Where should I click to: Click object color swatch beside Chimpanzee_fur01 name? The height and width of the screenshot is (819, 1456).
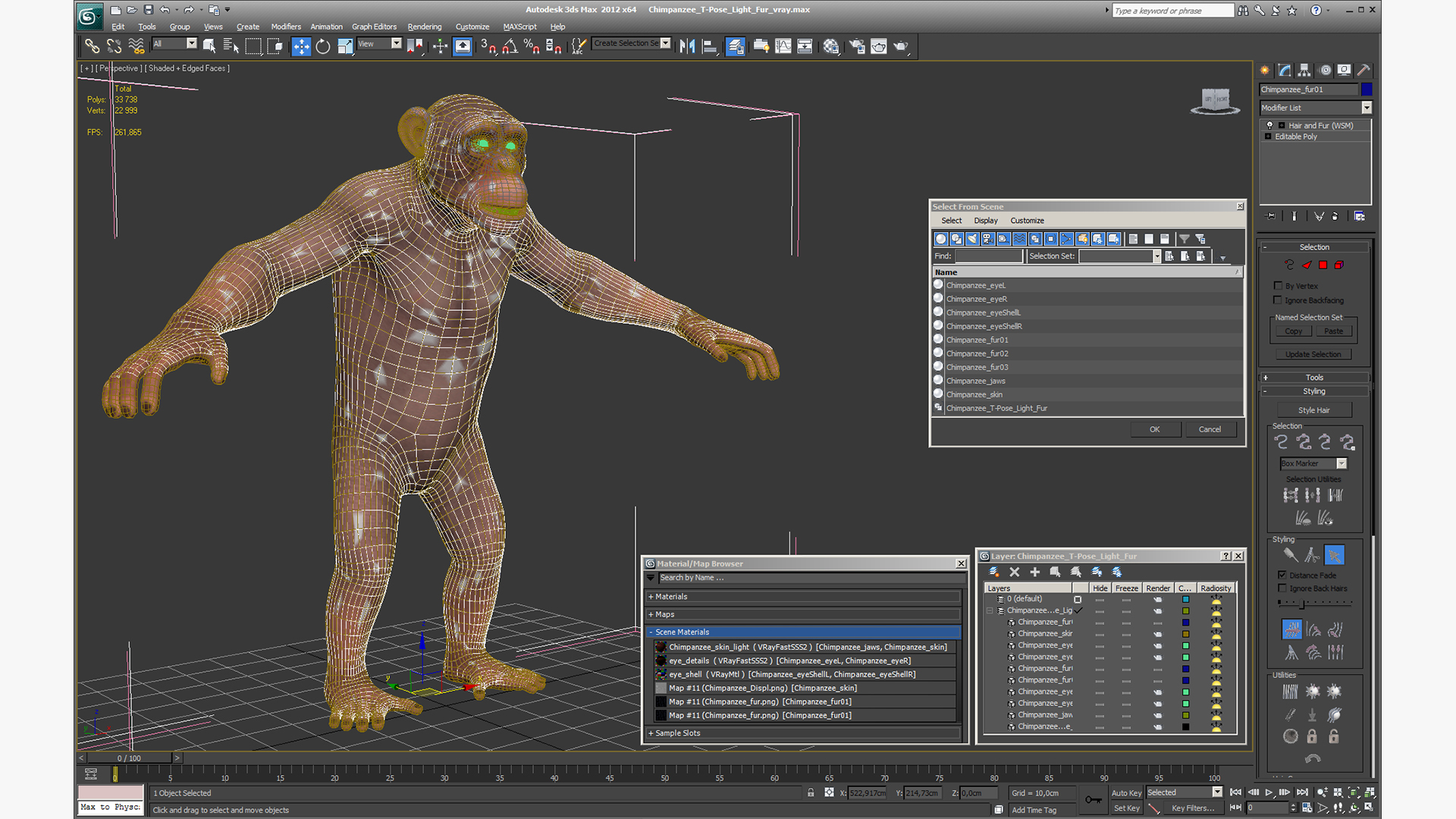point(1367,89)
